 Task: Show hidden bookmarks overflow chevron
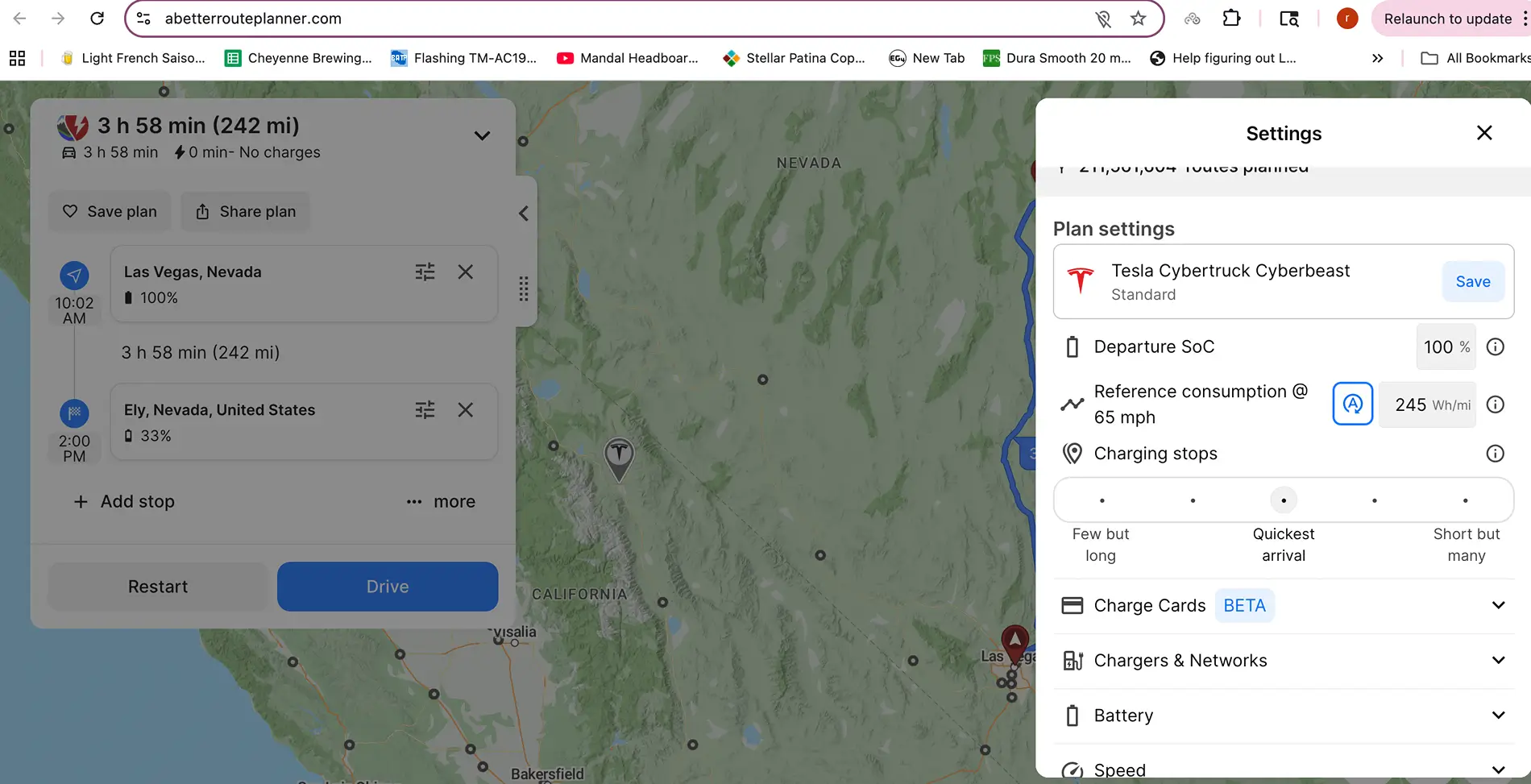click(x=1377, y=58)
